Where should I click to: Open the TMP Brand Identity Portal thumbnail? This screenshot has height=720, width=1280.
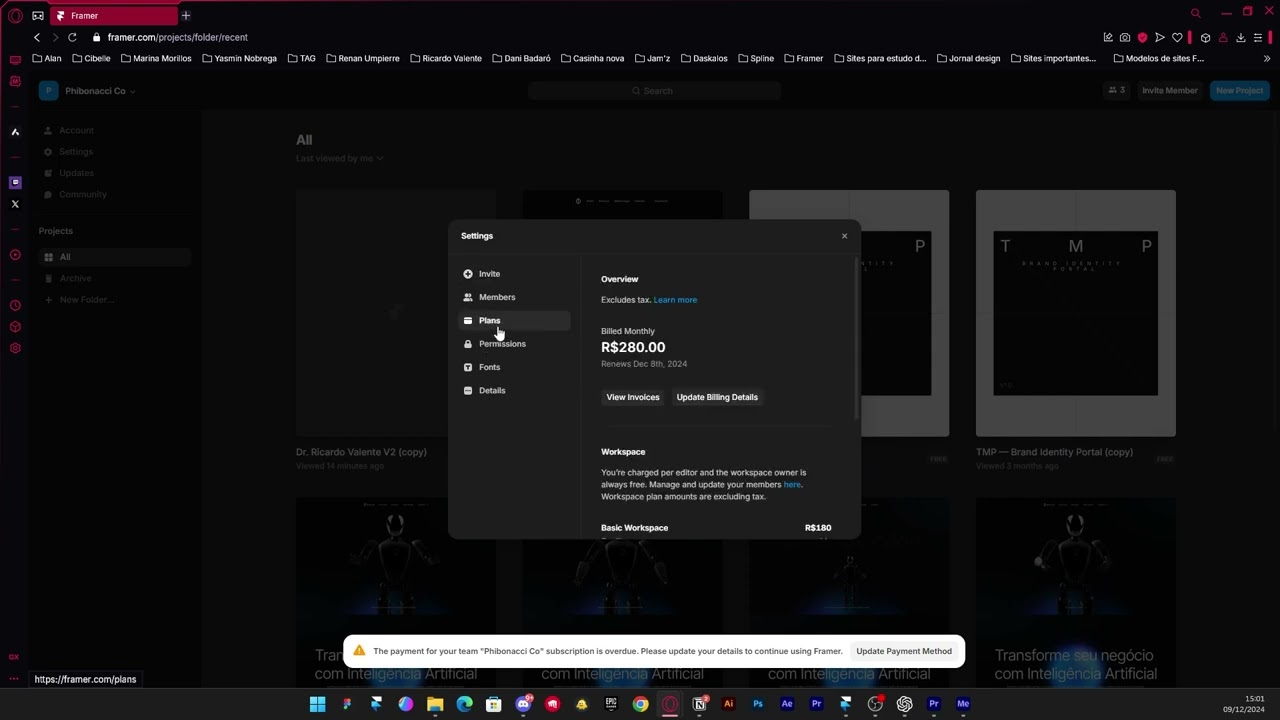point(1076,313)
